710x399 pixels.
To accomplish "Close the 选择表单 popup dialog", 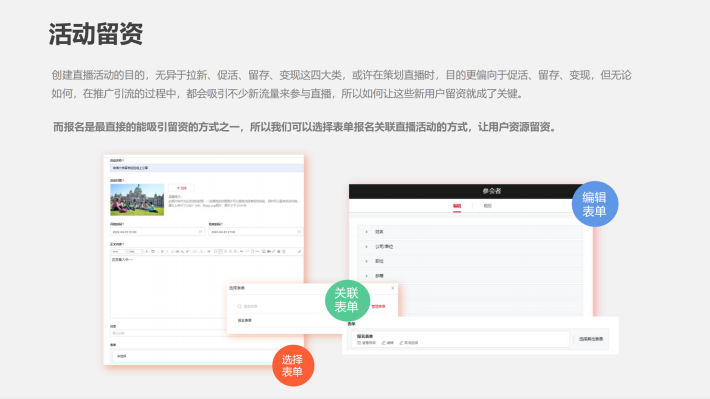I will [x=393, y=288].
